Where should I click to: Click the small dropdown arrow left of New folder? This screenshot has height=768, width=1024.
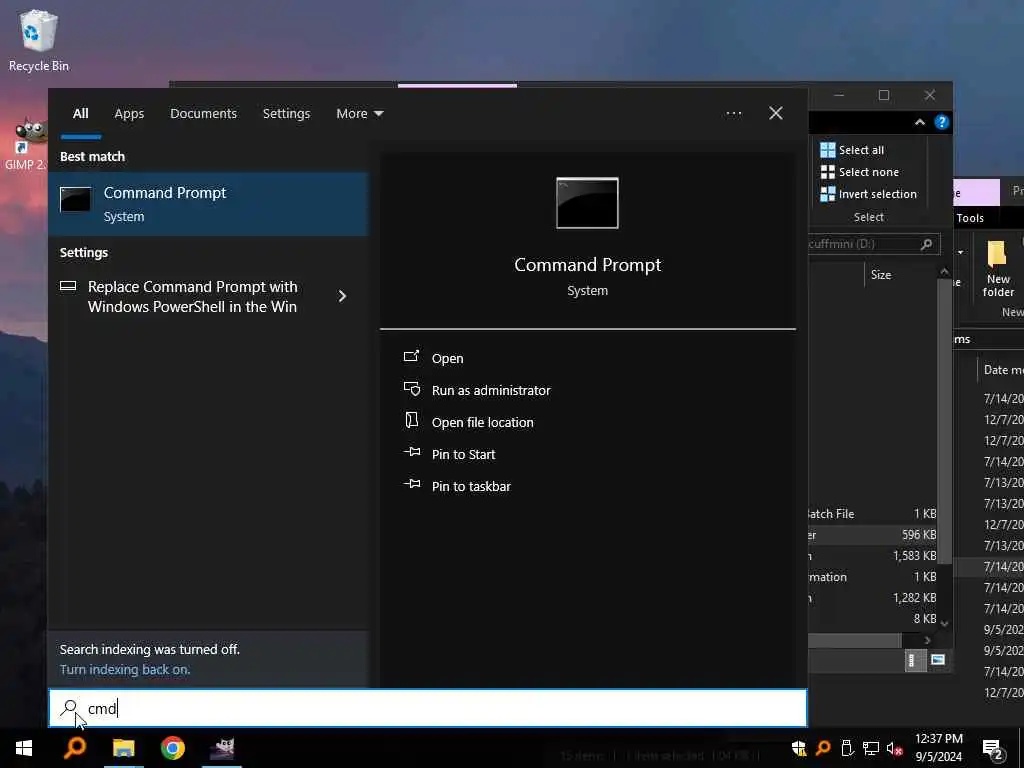(x=960, y=252)
